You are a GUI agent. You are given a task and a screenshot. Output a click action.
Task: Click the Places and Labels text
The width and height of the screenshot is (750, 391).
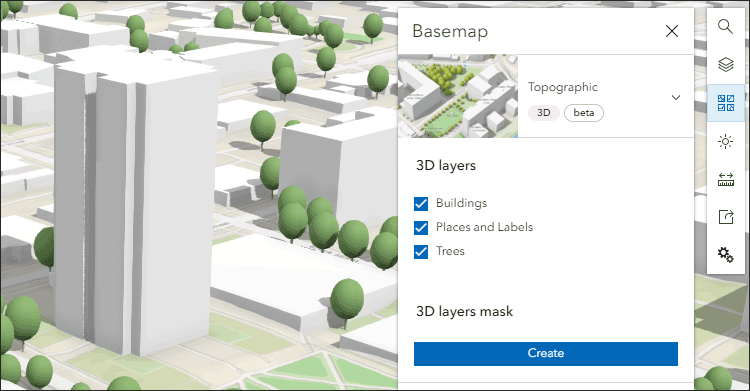click(x=484, y=227)
